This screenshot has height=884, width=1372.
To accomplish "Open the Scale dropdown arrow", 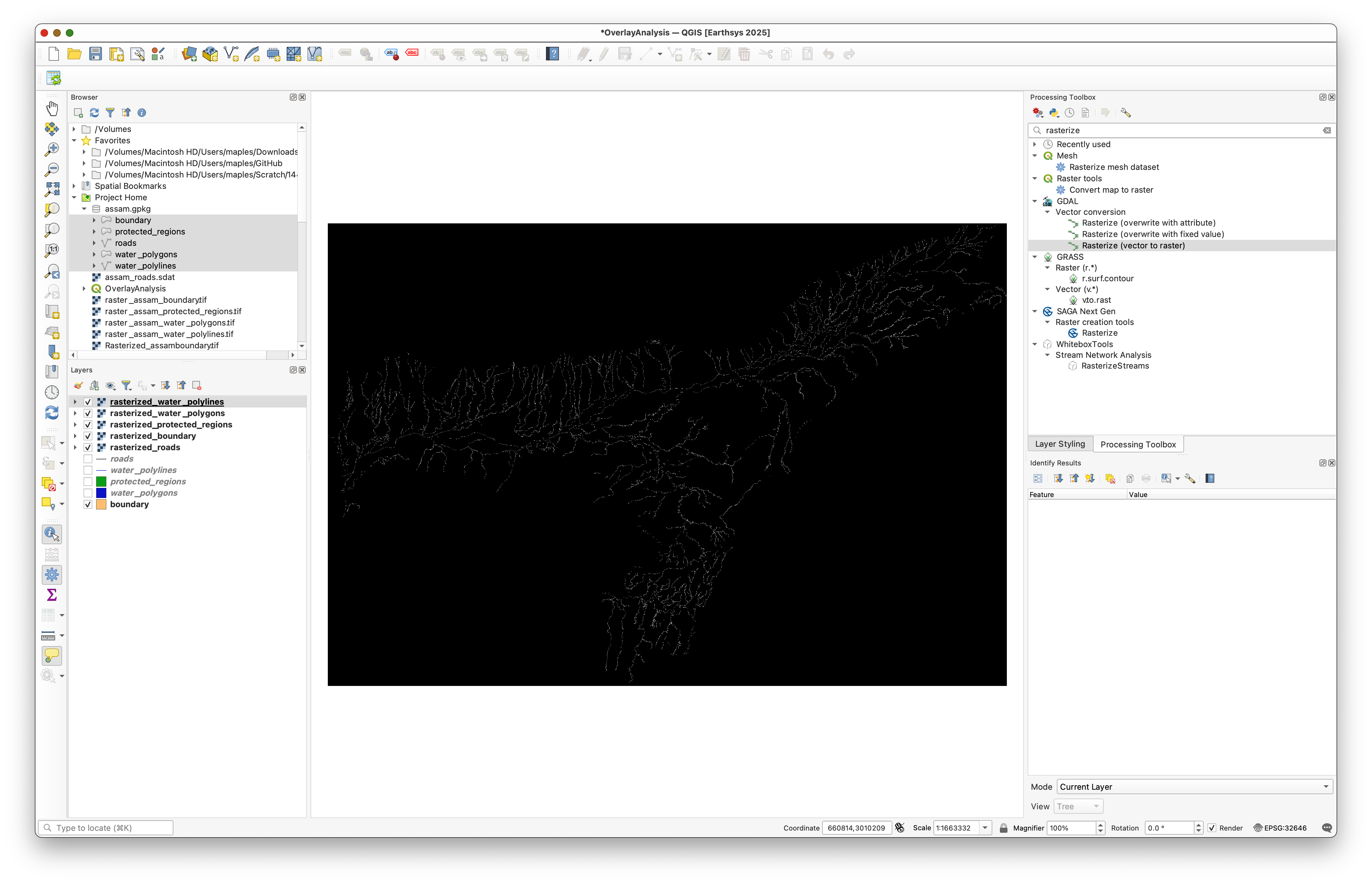I will 984,828.
